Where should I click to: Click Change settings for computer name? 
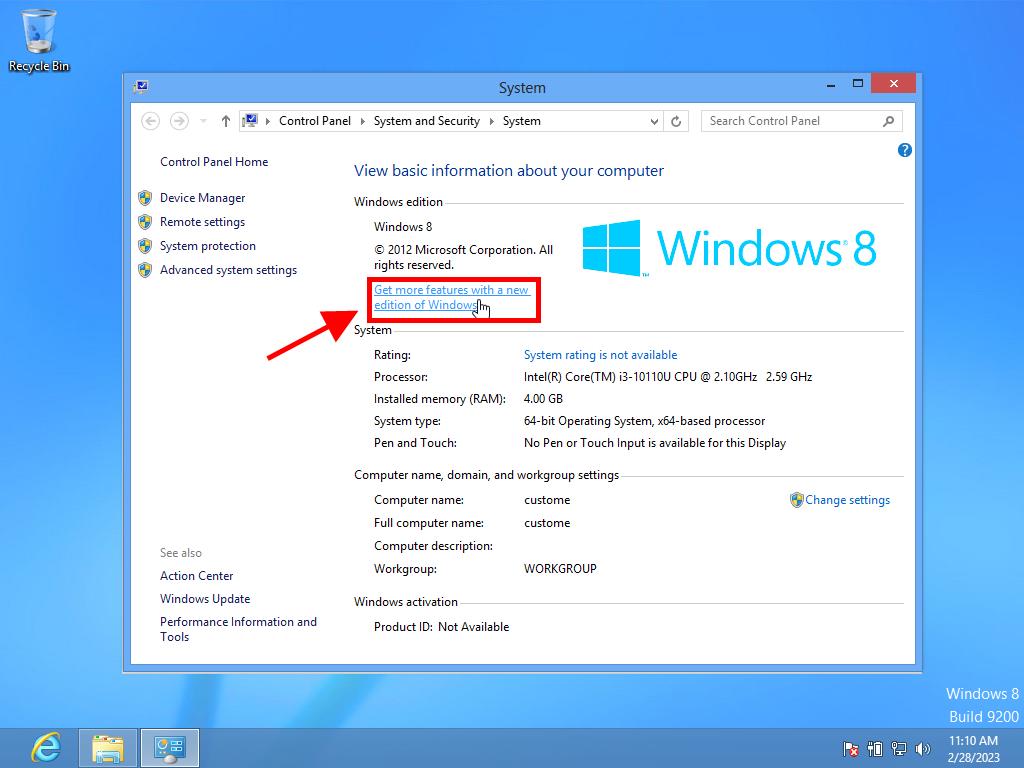847,500
